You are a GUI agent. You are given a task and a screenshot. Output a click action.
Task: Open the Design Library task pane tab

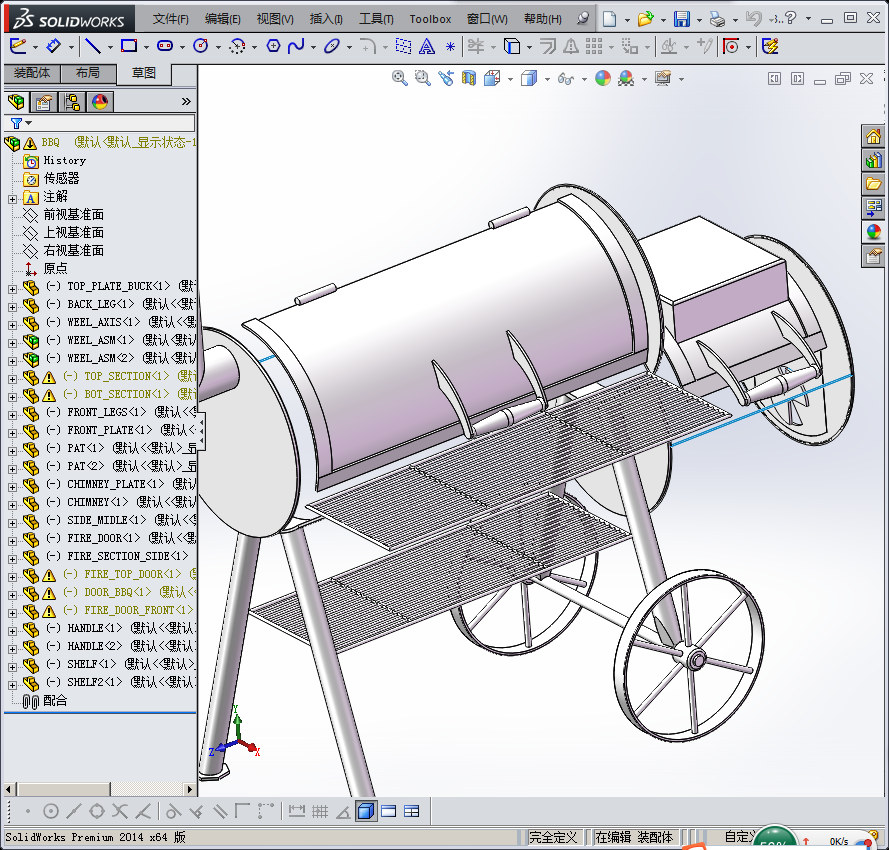click(873, 160)
